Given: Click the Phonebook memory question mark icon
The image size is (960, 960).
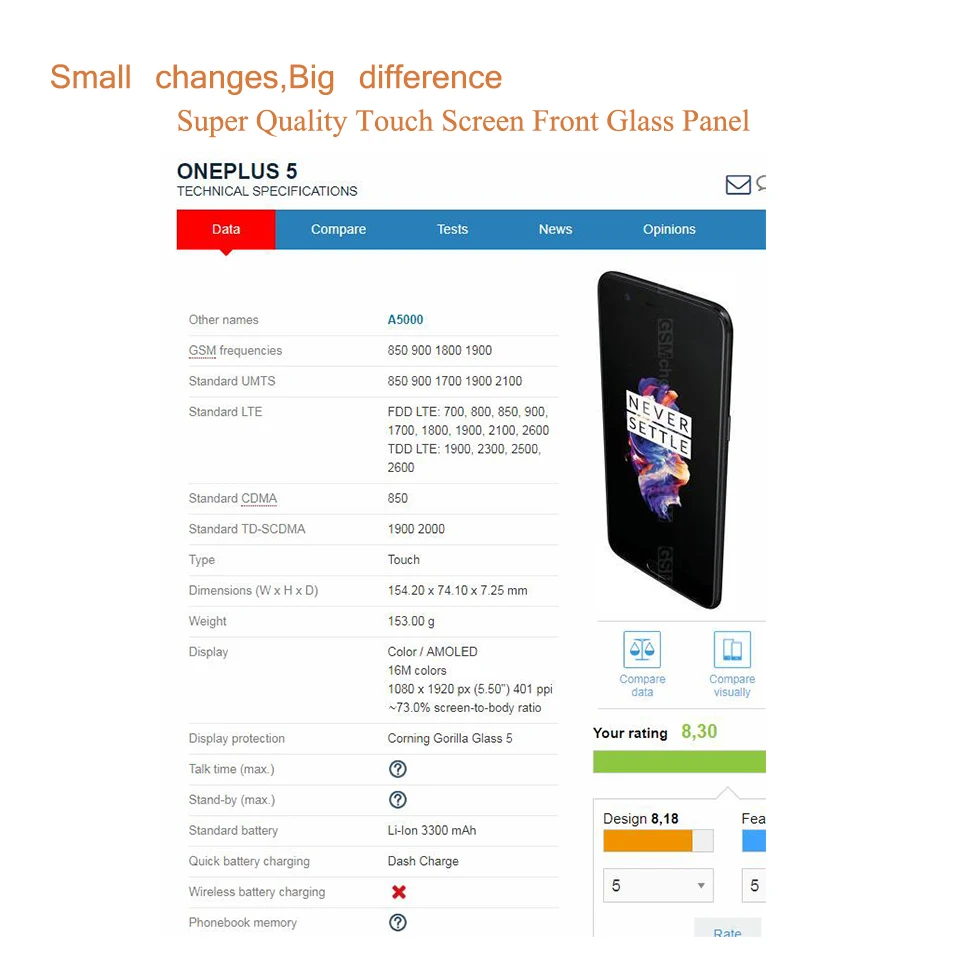Looking at the screenshot, I should point(398,923).
